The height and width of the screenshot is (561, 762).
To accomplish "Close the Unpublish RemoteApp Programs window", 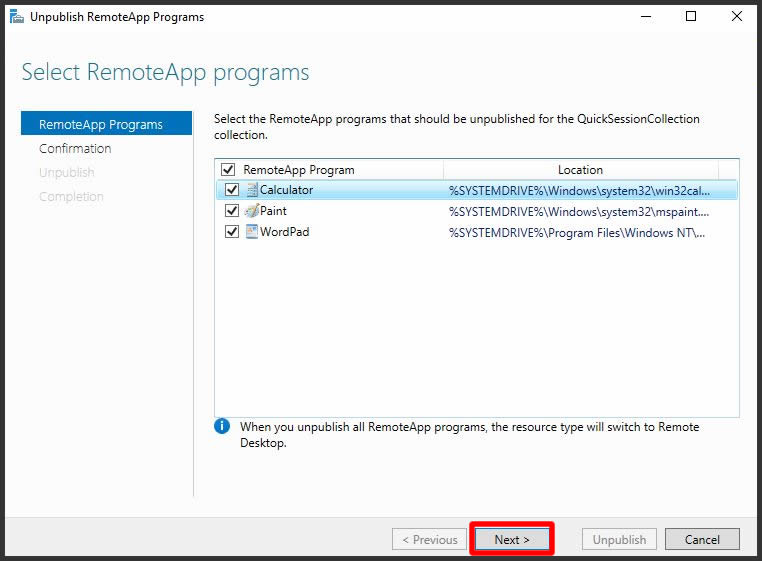I will click(736, 17).
